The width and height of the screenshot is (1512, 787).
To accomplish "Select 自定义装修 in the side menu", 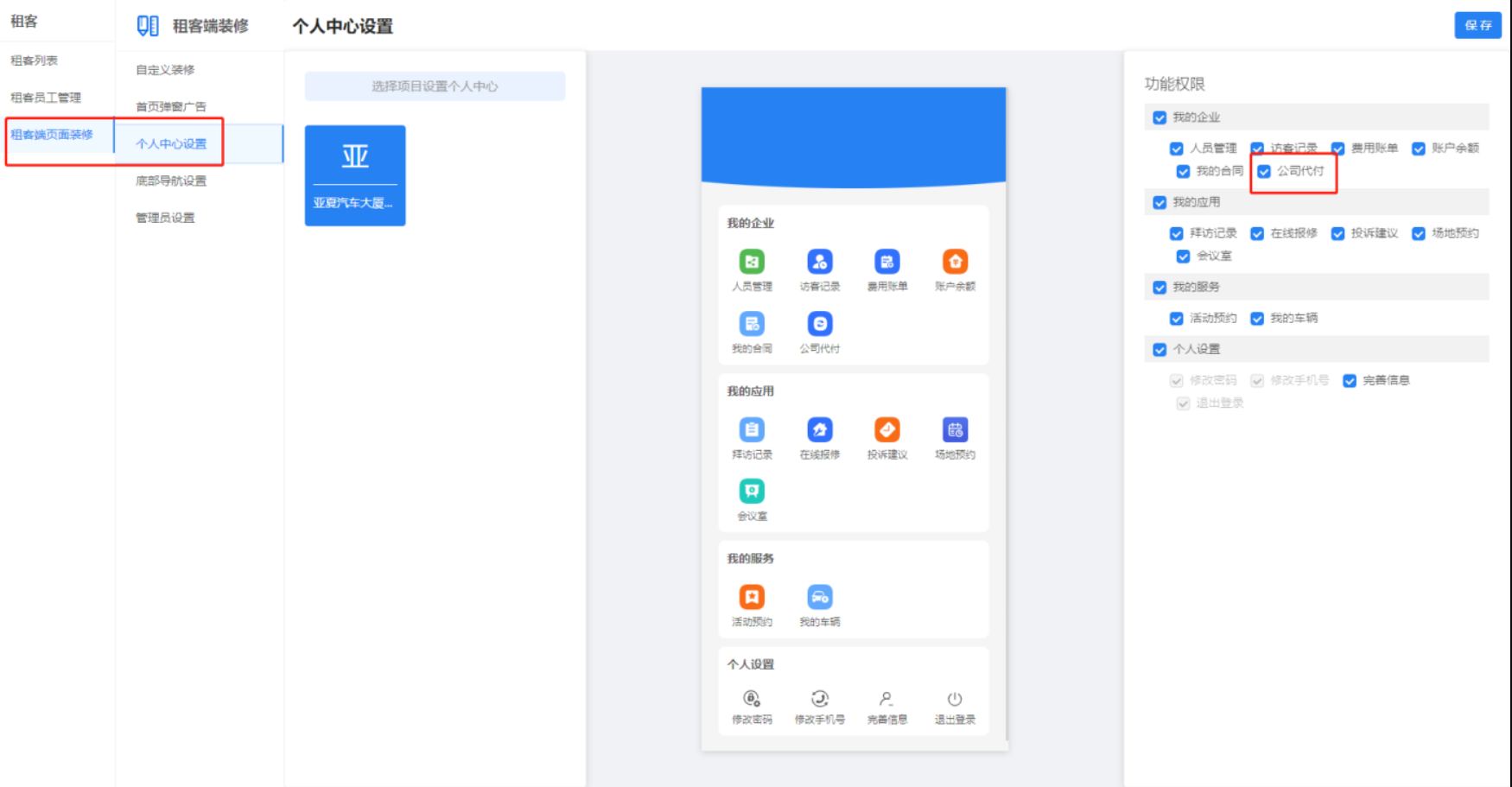I will 165,70.
